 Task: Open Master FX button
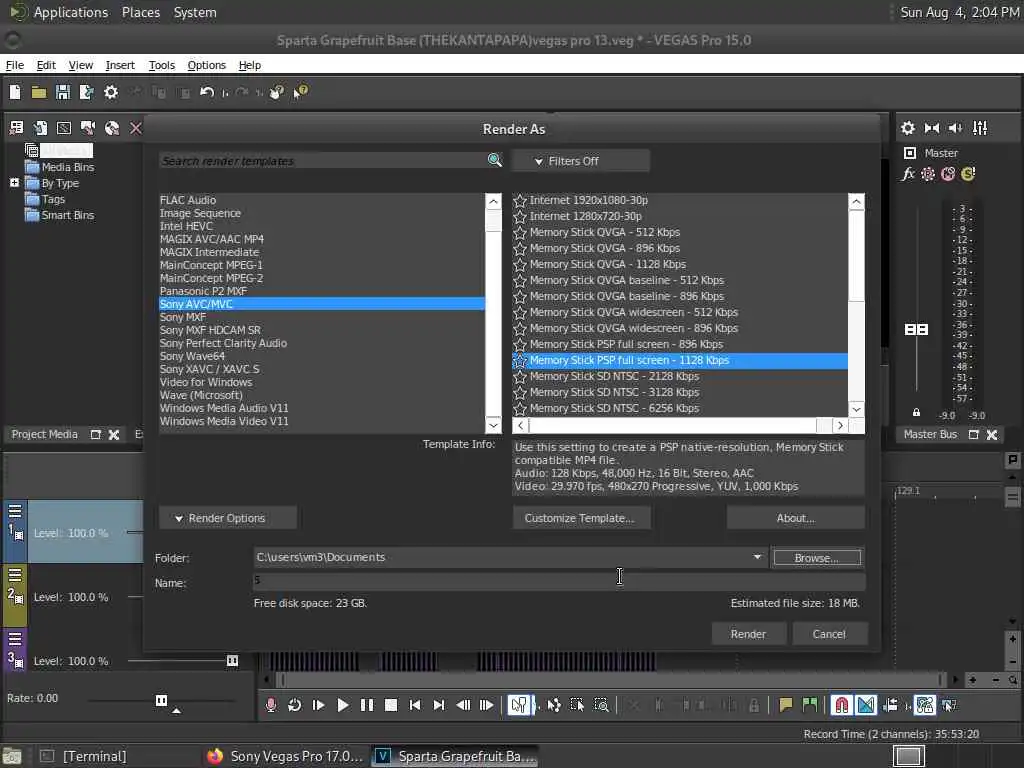pos(908,174)
